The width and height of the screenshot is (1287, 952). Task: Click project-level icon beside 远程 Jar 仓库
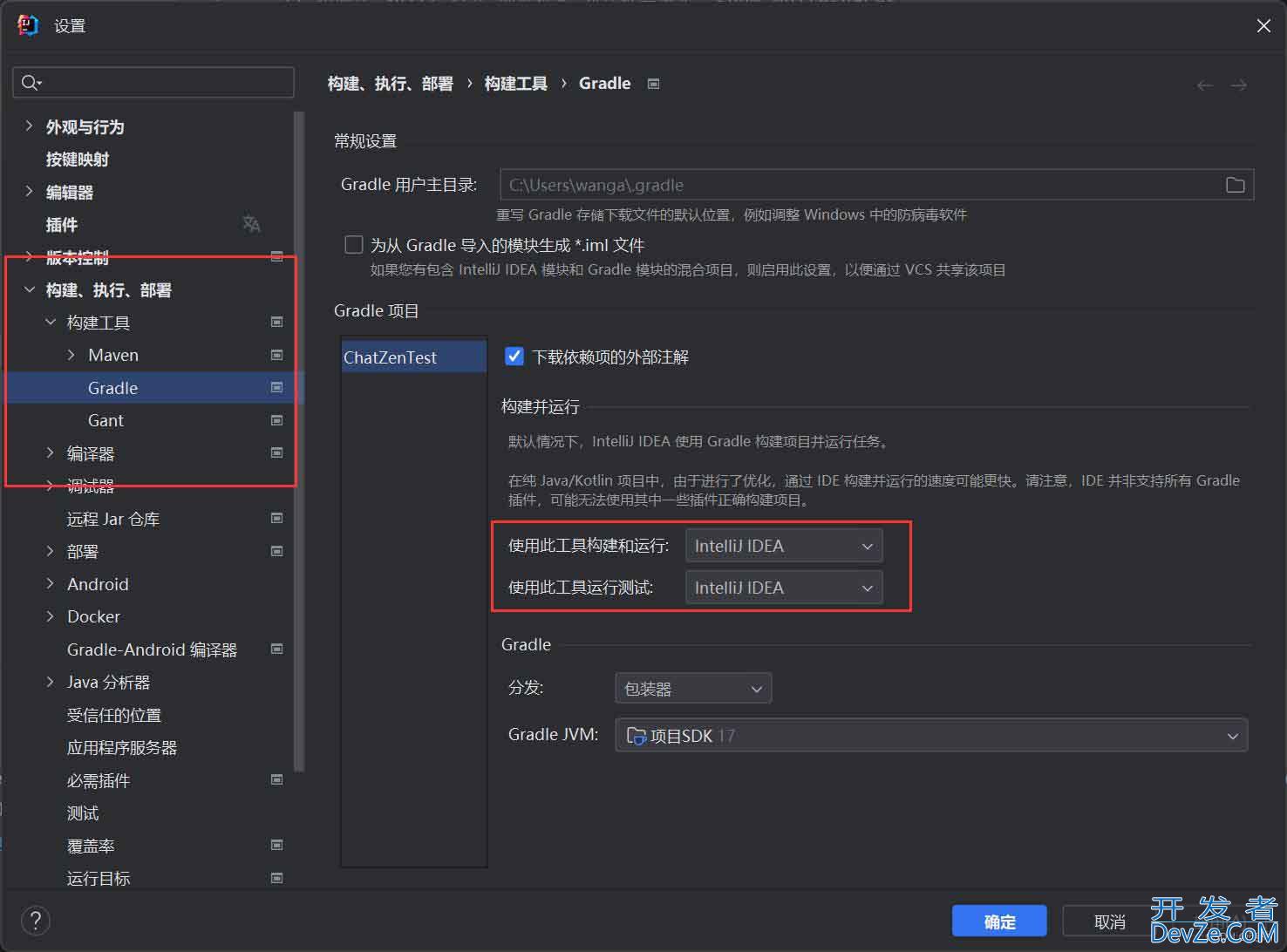[x=276, y=518]
